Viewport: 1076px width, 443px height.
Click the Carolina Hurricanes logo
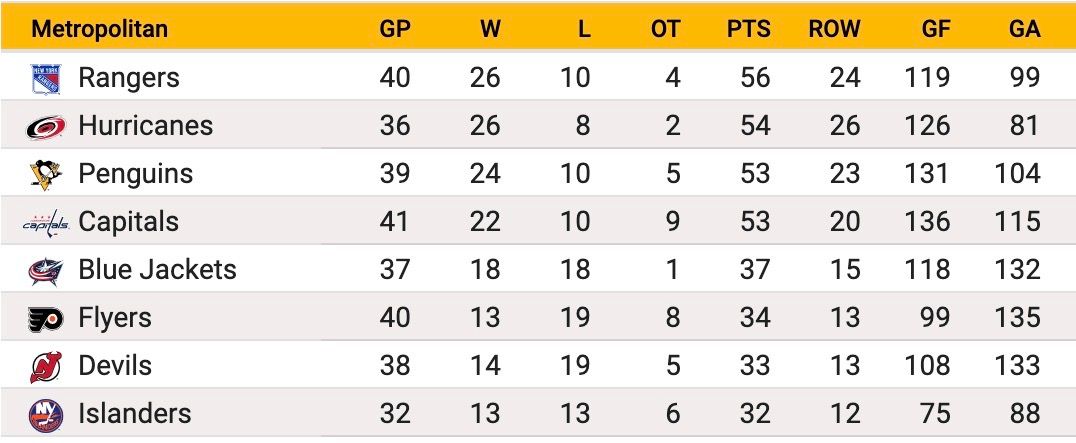pyautogui.click(x=46, y=127)
